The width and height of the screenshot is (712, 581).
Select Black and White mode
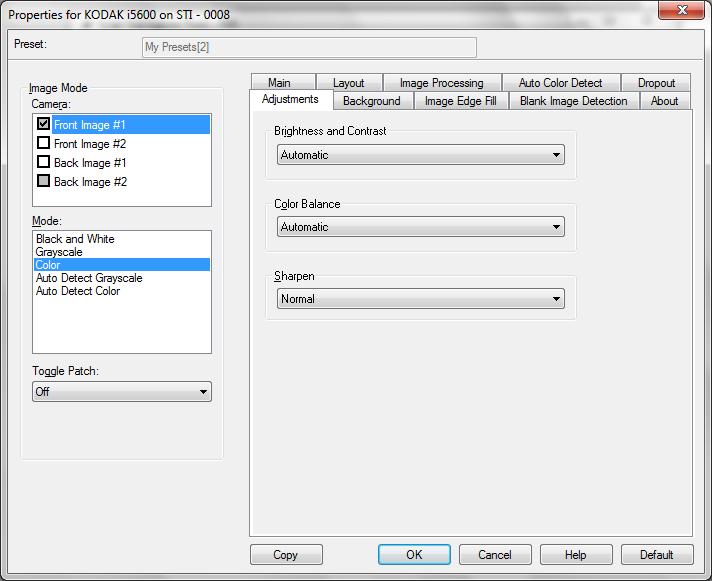point(121,239)
